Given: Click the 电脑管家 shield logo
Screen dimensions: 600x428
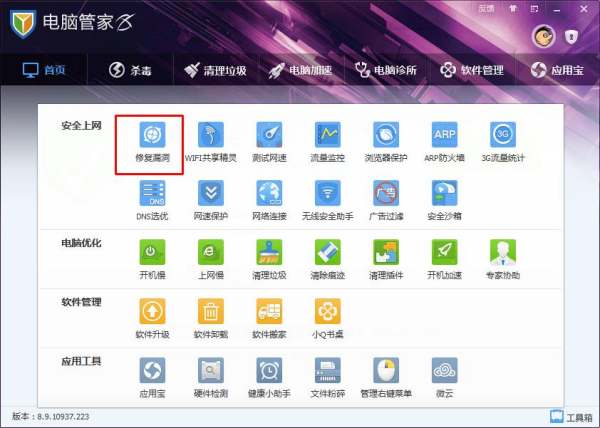Looking at the screenshot, I should tap(23, 24).
